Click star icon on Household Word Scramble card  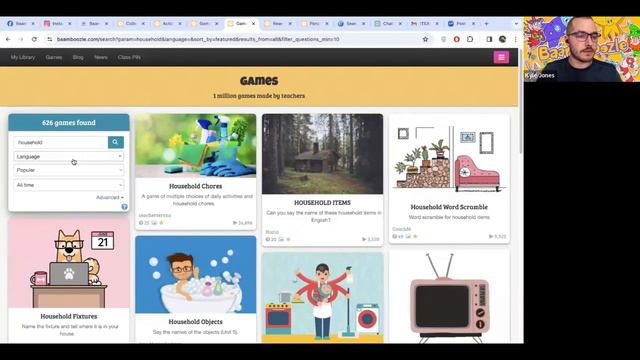(416, 236)
